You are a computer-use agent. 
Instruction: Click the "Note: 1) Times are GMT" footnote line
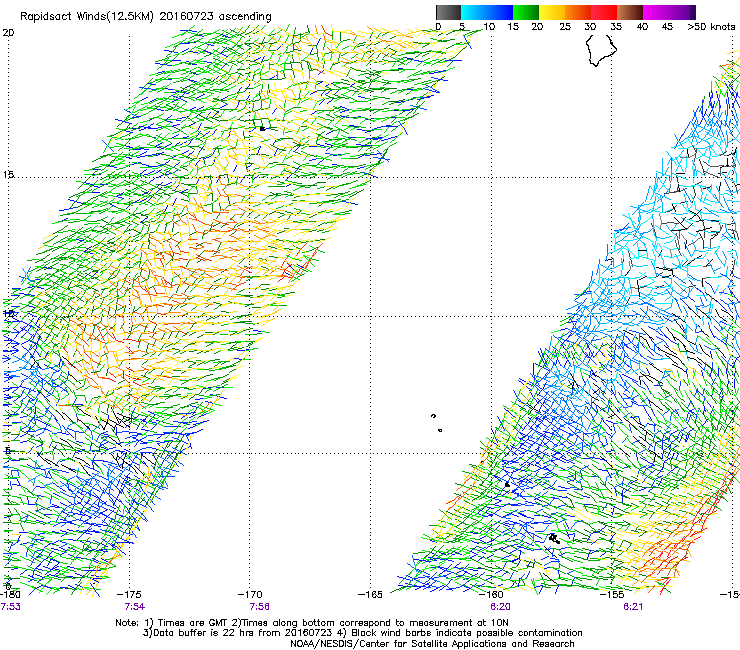click(x=312, y=623)
